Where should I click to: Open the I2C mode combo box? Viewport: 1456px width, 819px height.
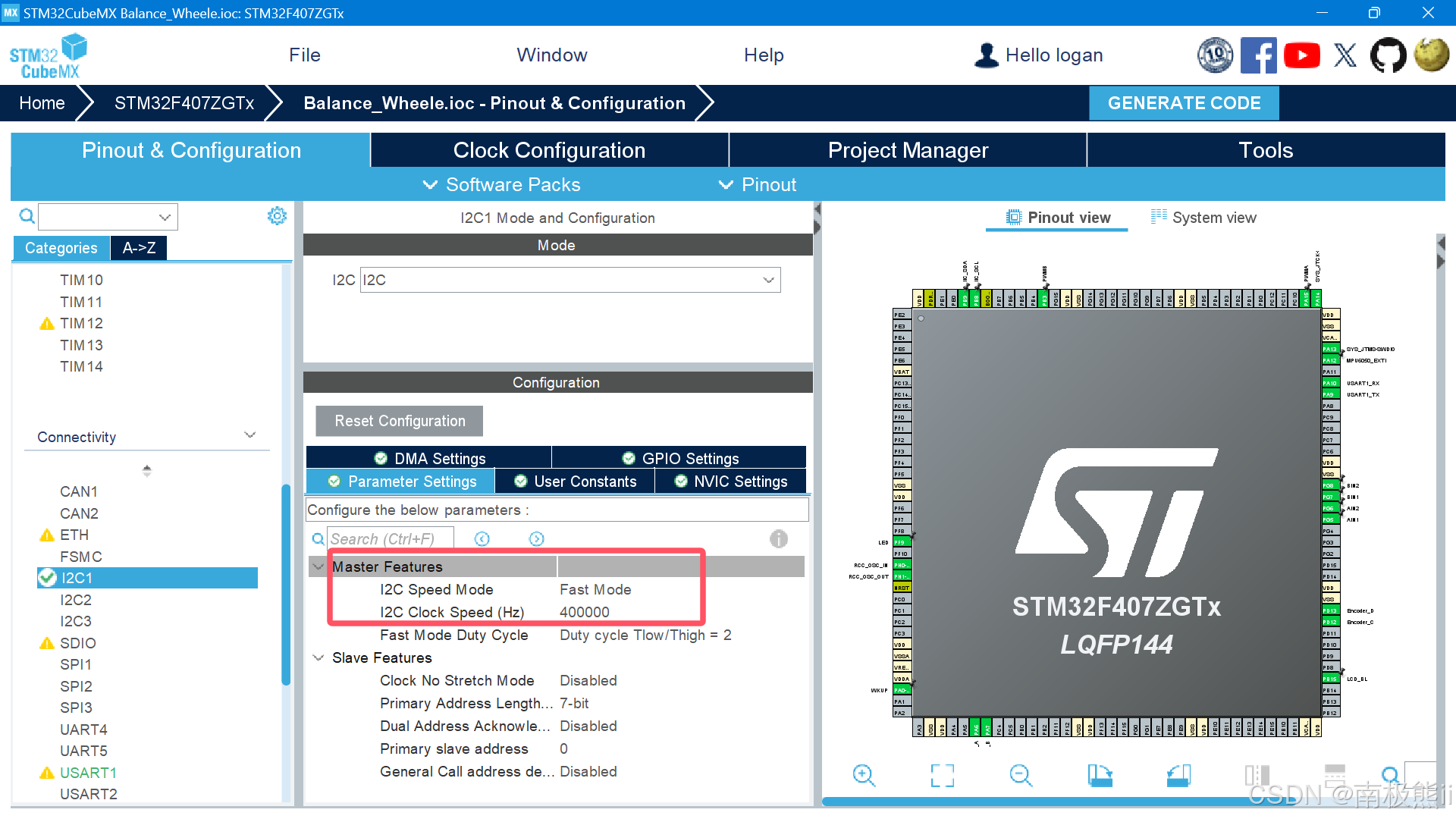click(570, 280)
